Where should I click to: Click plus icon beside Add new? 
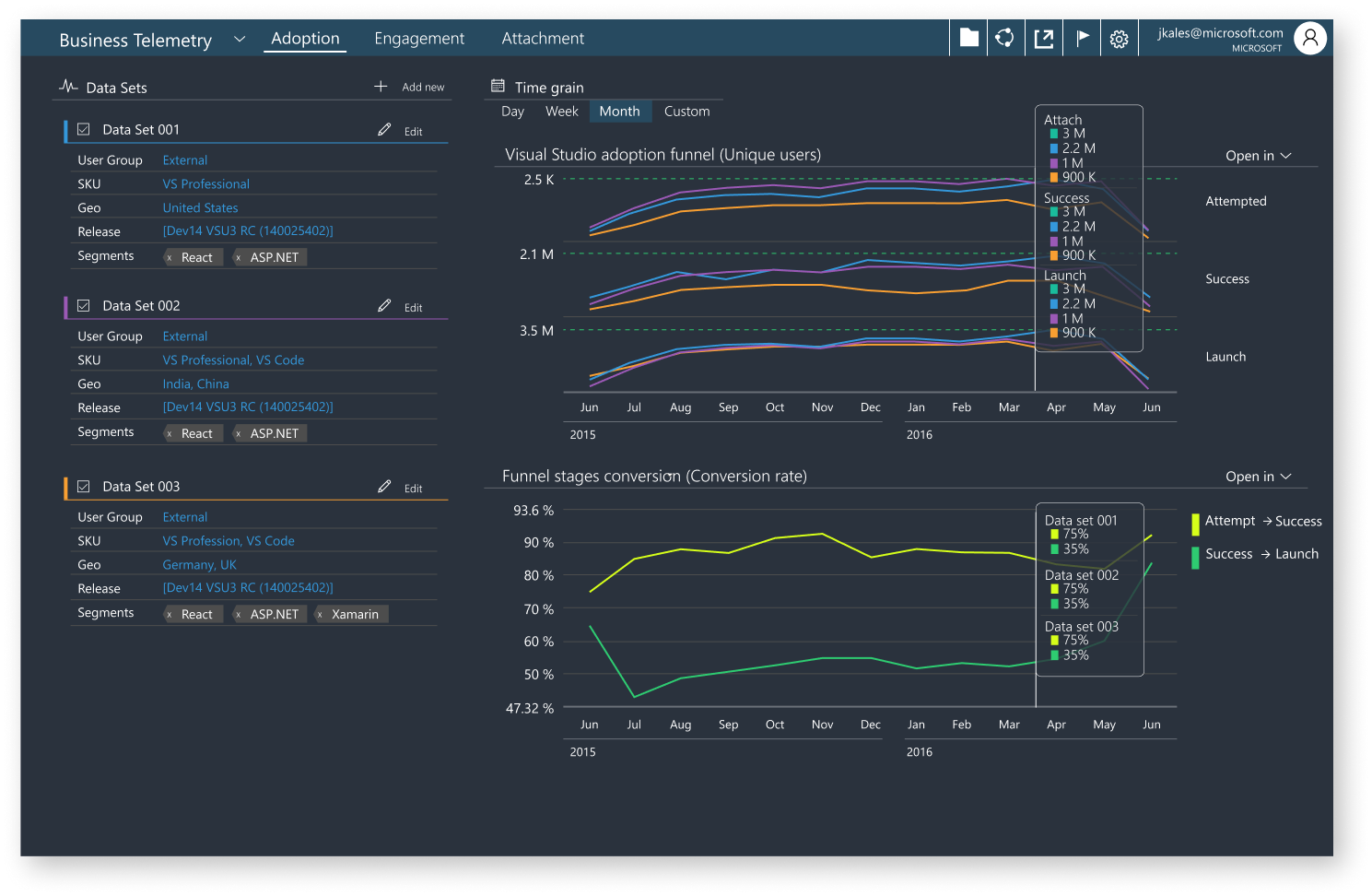[381, 86]
